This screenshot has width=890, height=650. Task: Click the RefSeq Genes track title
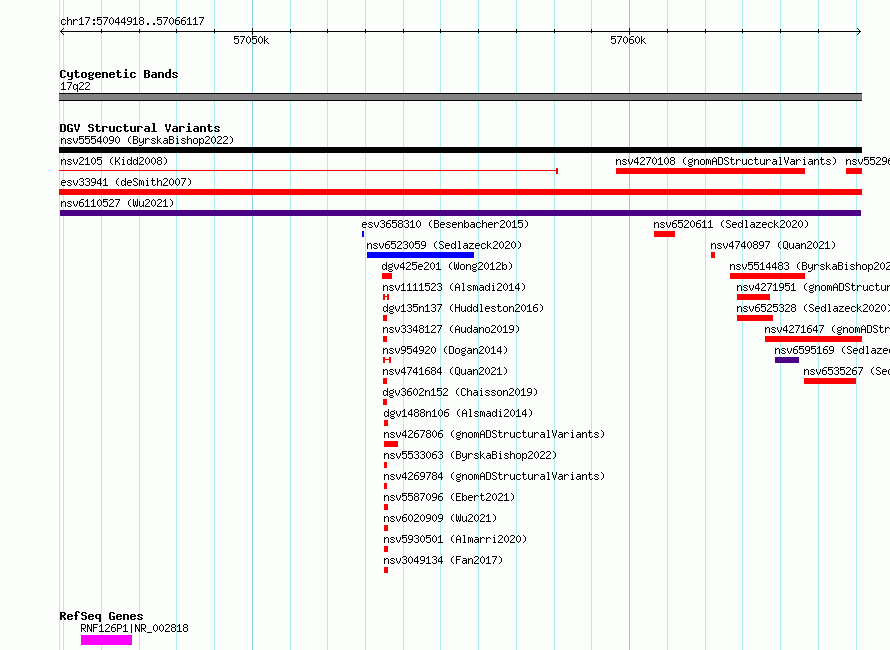pos(101,616)
